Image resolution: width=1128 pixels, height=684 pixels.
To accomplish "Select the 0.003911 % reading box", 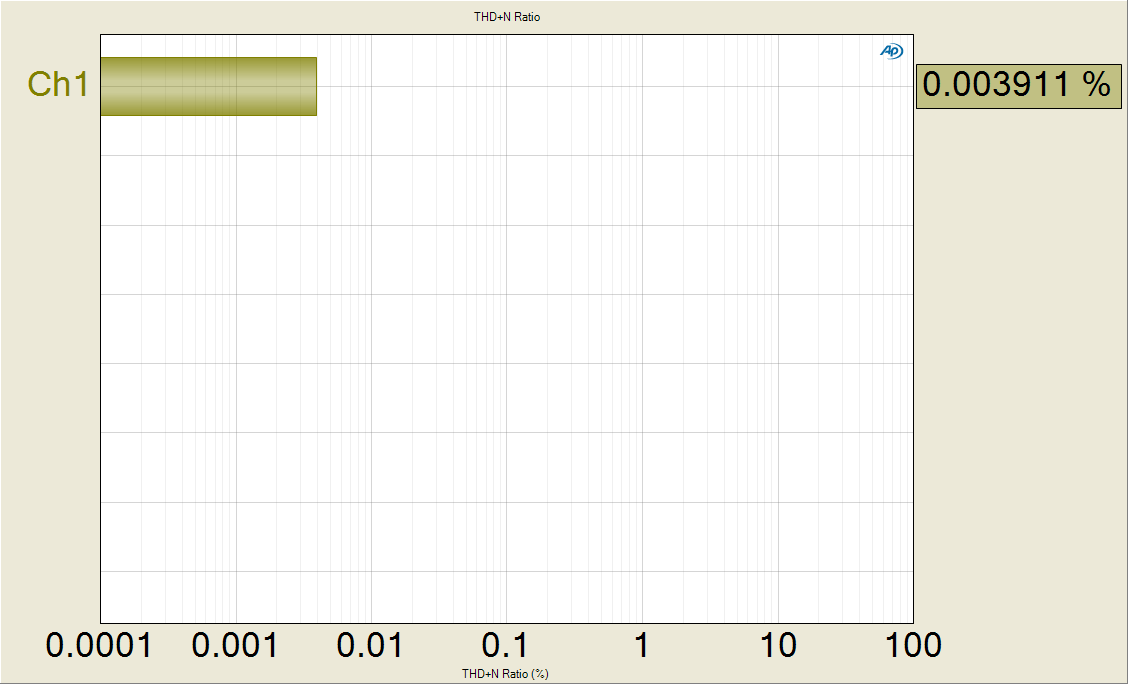I will click(x=1019, y=86).
